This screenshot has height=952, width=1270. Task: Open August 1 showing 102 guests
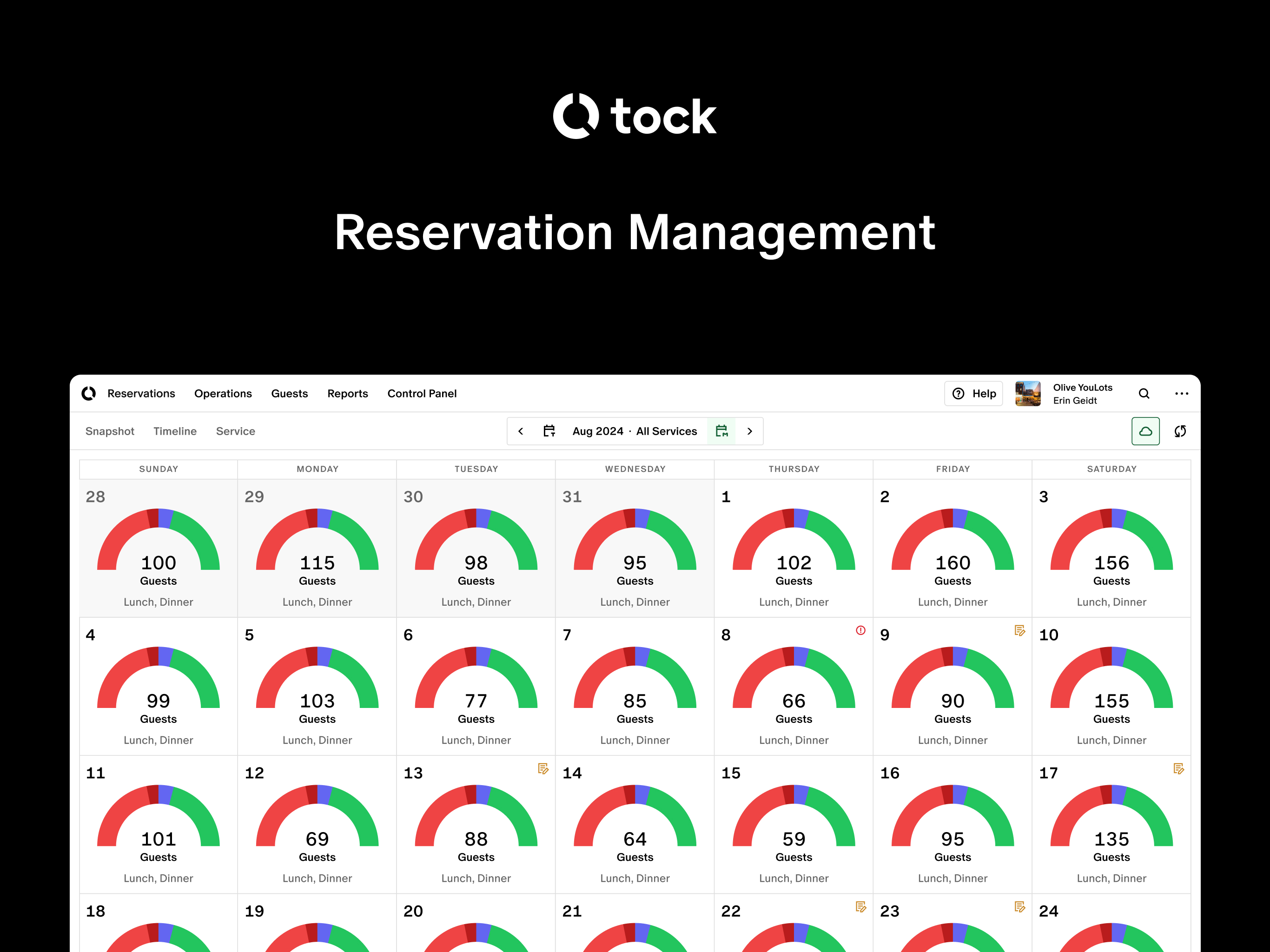click(794, 549)
